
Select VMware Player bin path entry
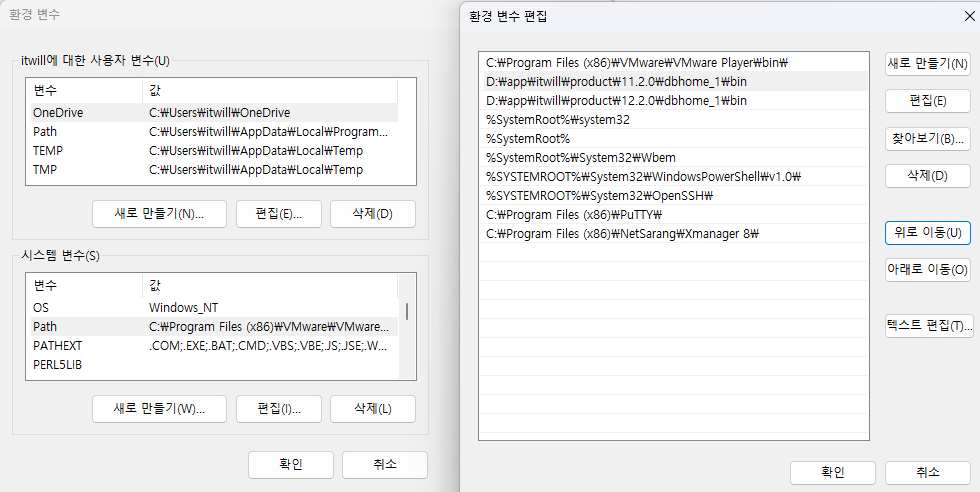click(x=674, y=63)
